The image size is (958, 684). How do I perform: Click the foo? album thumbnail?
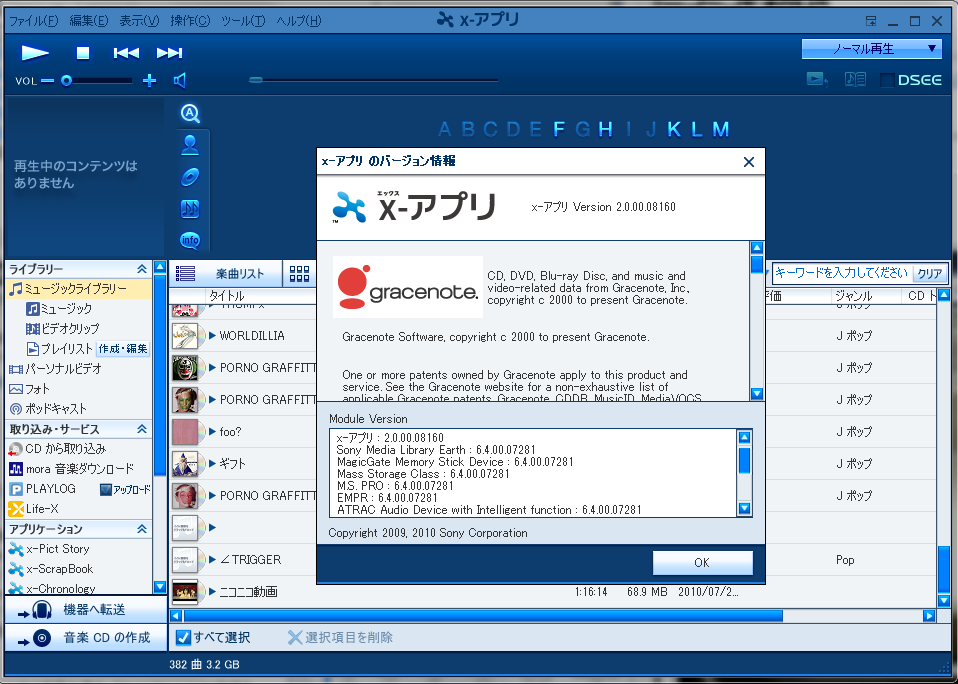[185, 431]
